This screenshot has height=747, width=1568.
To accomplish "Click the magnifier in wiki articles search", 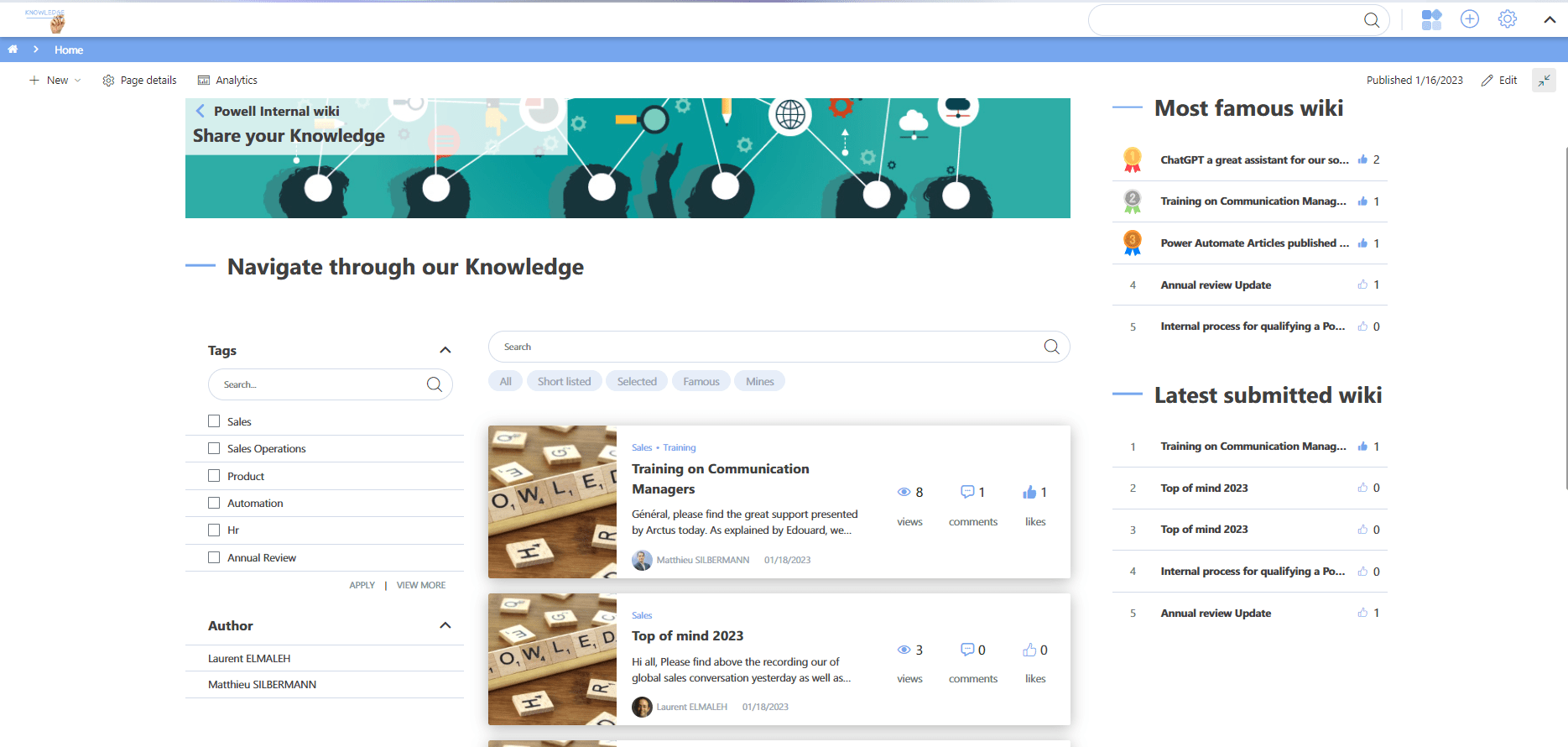I will pyautogui.click(x=1051, y=347).
